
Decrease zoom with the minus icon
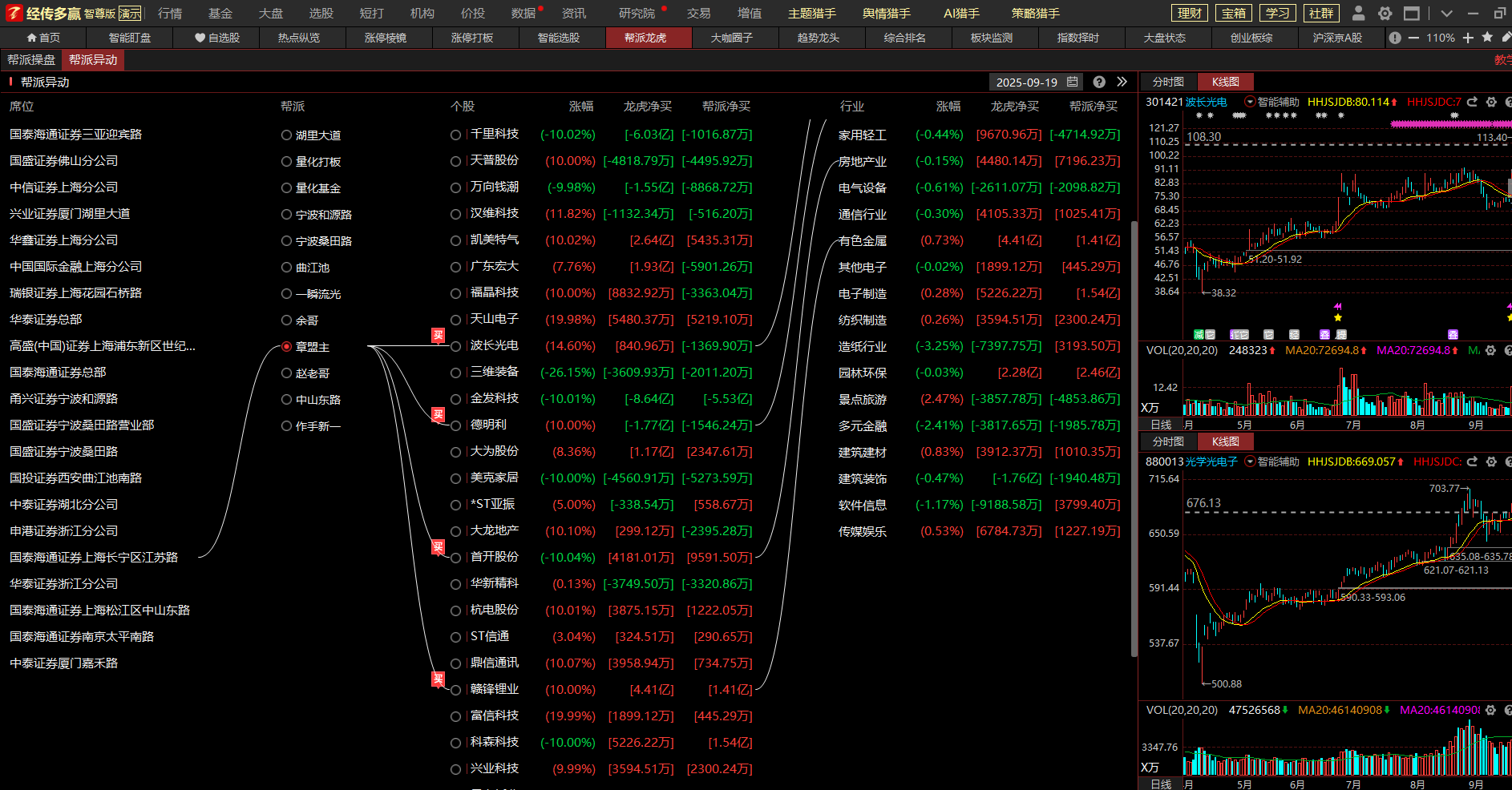click(x=1413, y=38)
